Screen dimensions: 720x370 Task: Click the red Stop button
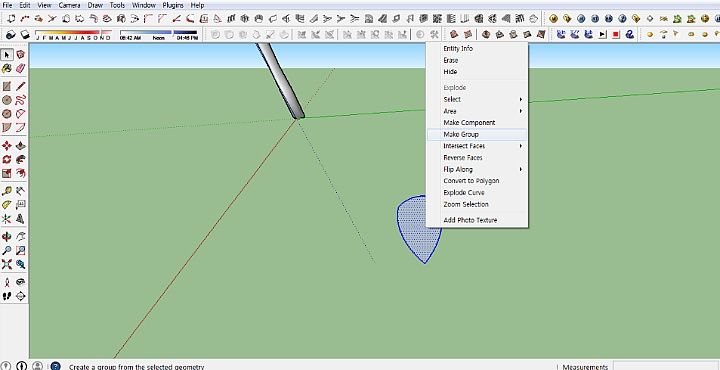(616, 34)
